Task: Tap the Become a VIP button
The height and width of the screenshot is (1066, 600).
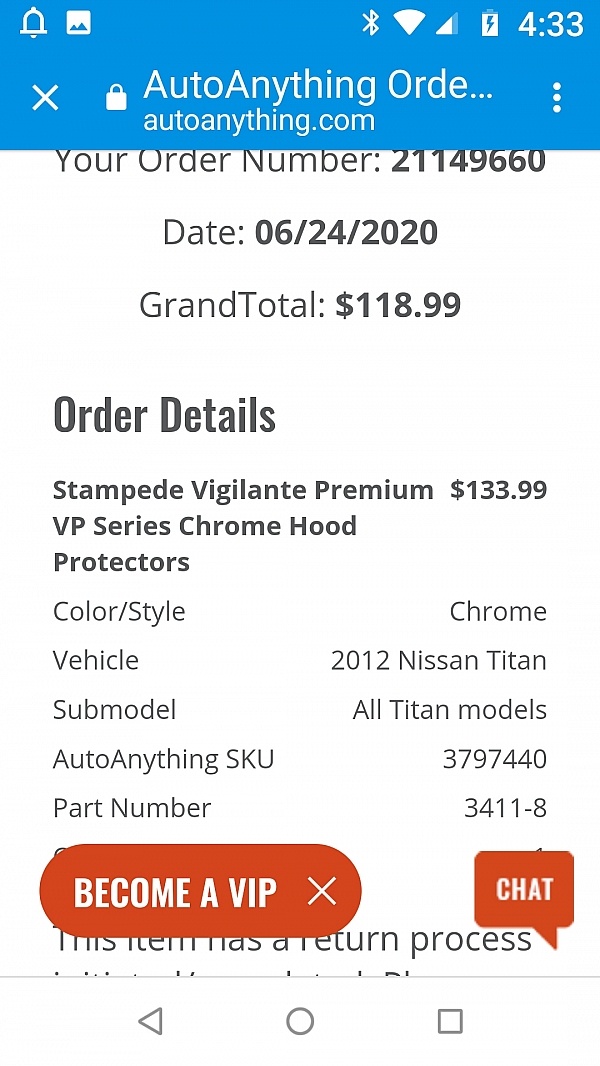Action: point(175,892)
